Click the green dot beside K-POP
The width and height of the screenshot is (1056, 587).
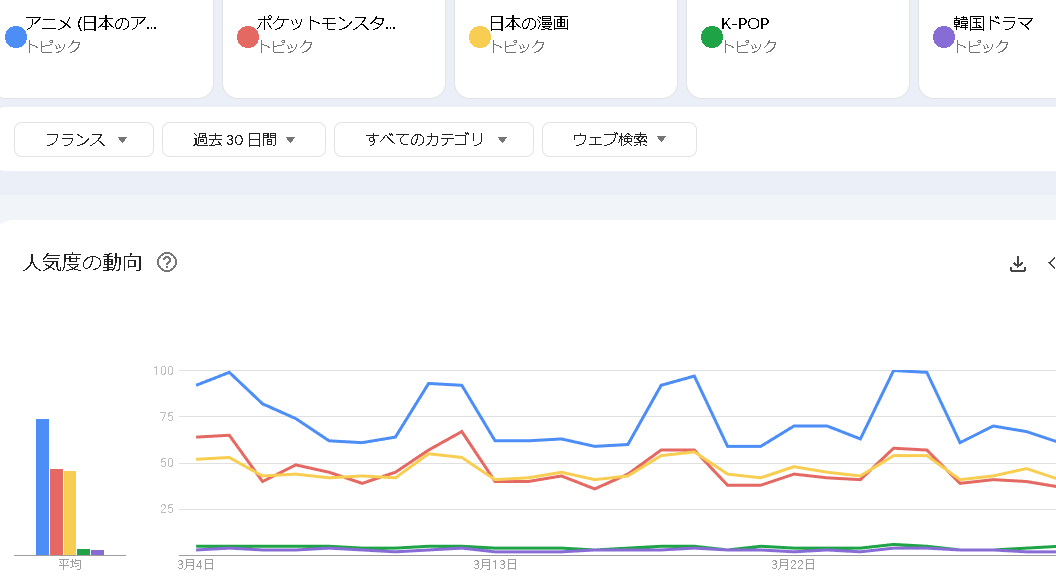point(712,37)
